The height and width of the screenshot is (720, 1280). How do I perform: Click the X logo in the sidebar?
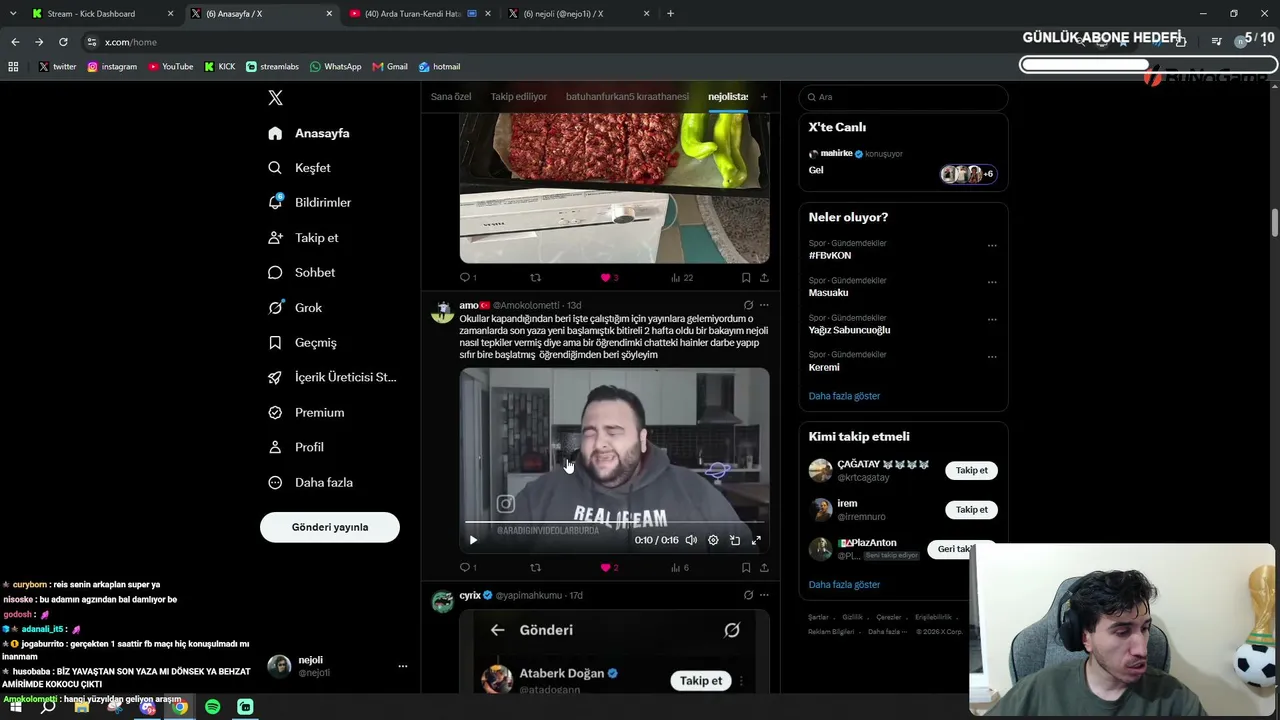pos(275,98)
